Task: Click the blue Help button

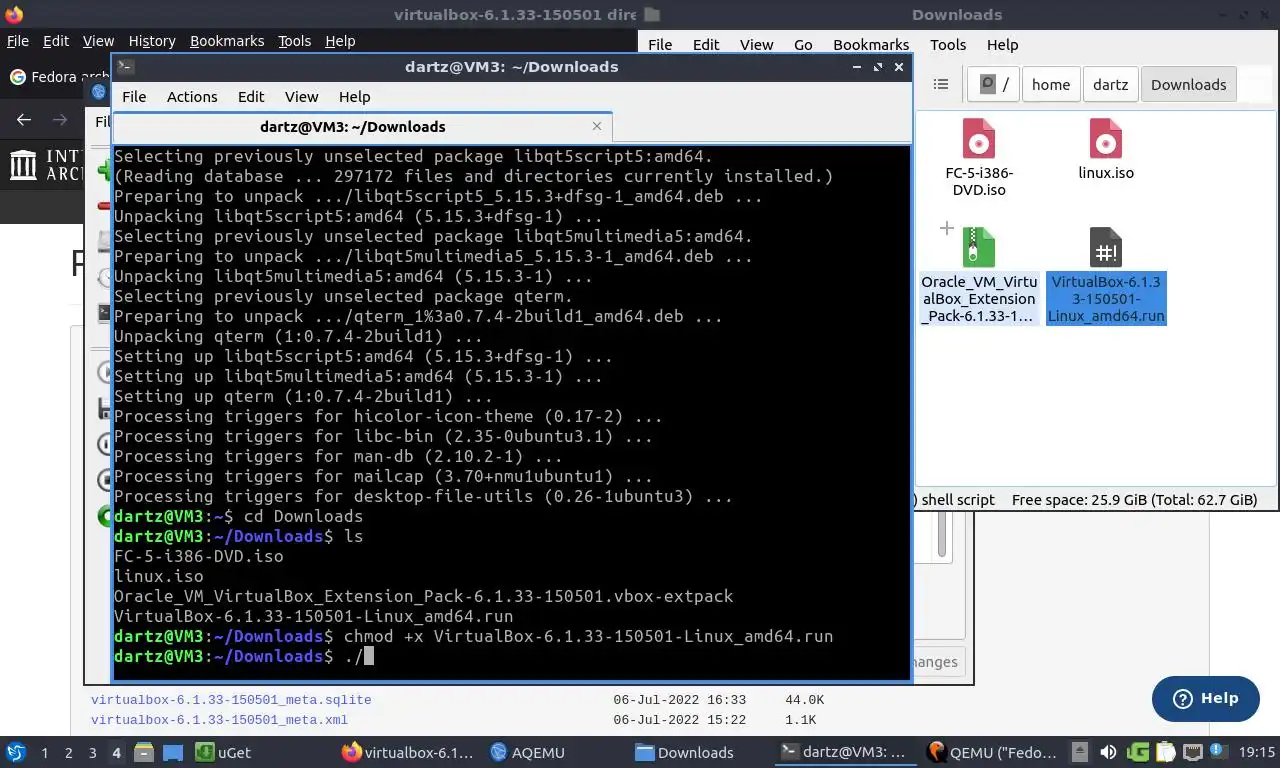Action: tap(1205, 698)
